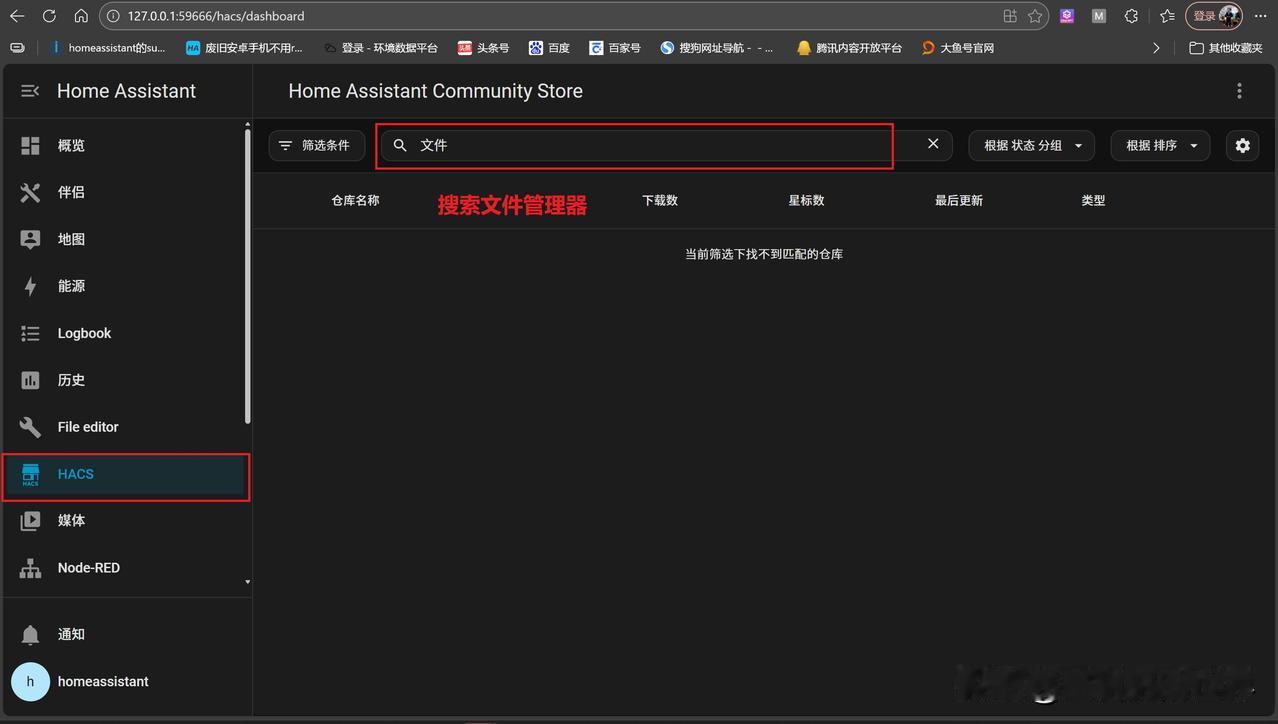Open the 根据 排序 sort dropdown
The height and width of the screenshot is (724, 1278).
(1160, 145)
